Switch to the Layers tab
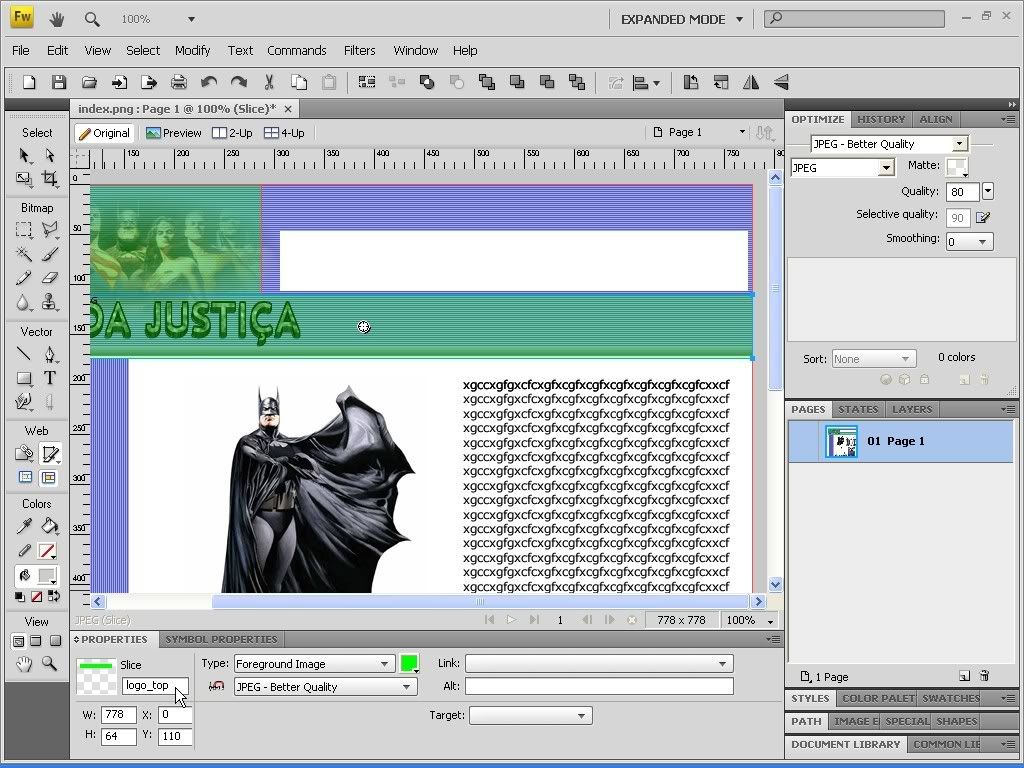The width and height of the screenshot is (1024, 768). pos(912,409)
